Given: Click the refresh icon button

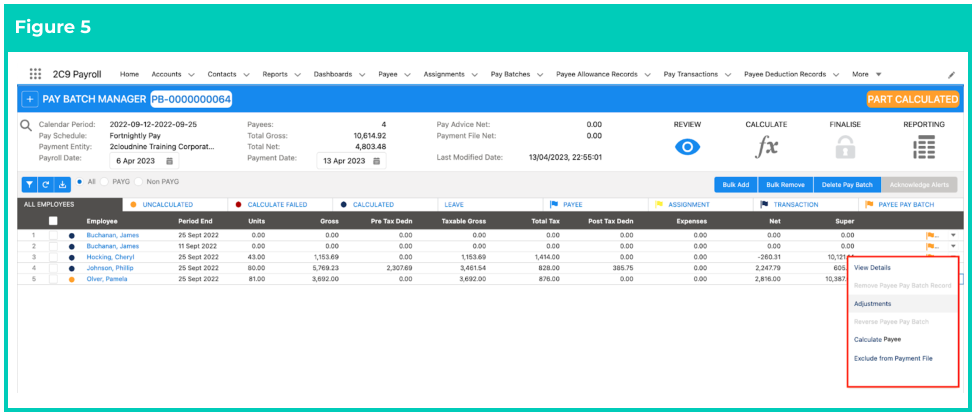Looking at the screenshot, I should [x=45, y=184].
